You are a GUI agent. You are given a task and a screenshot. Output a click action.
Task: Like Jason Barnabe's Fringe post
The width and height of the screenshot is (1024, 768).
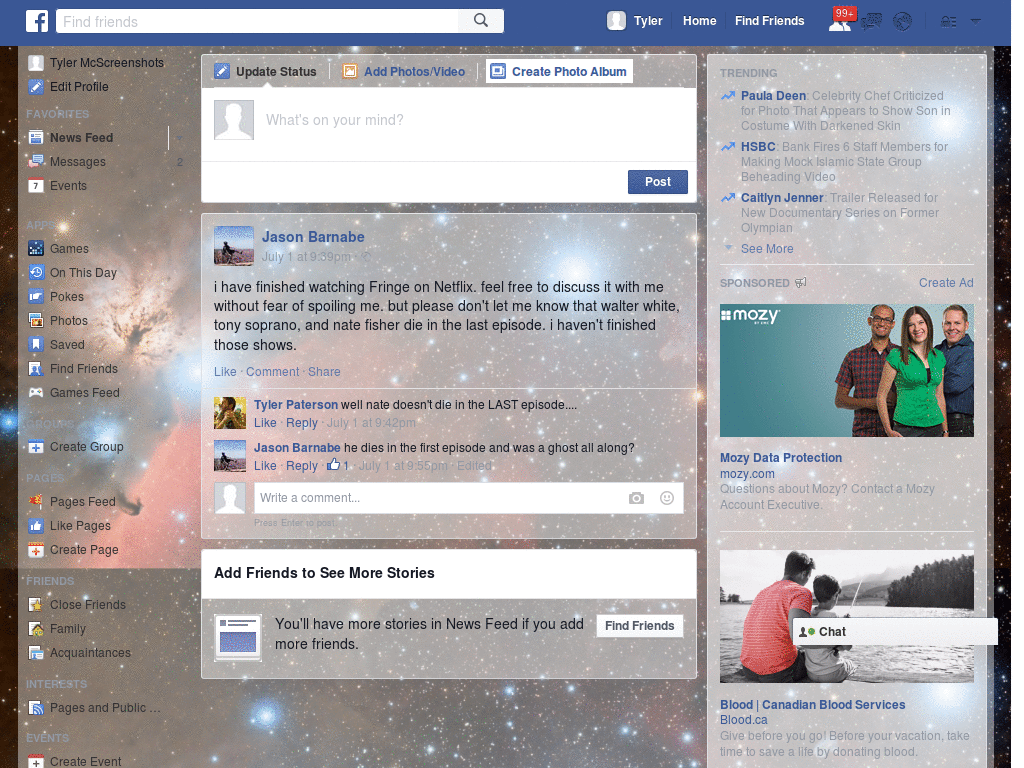click(x=223, y=371)
